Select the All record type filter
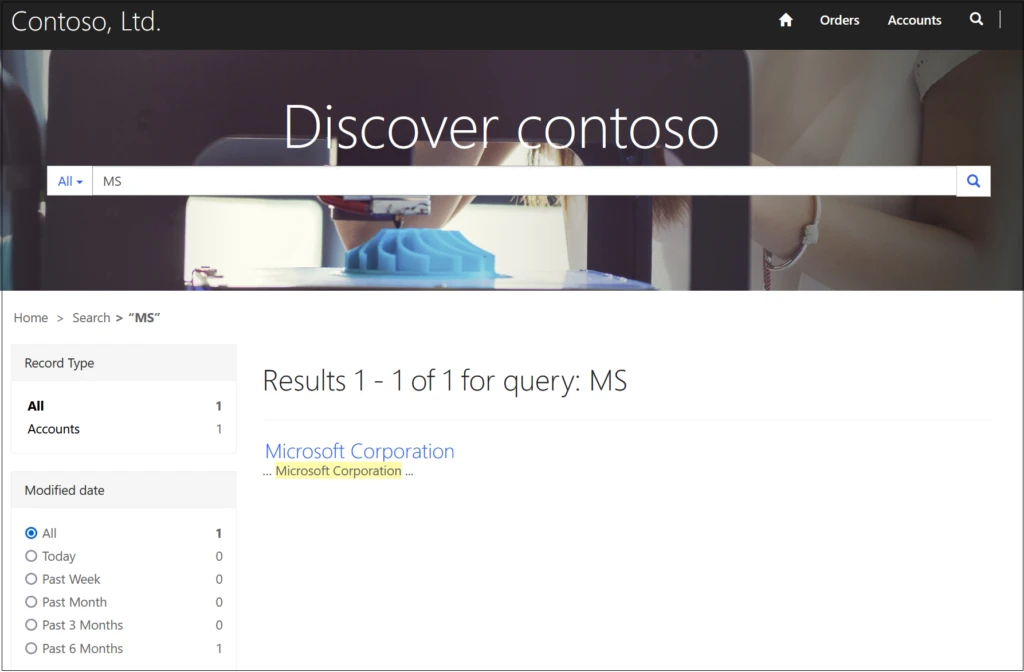 pyautogui.click(x=36, y=406)
